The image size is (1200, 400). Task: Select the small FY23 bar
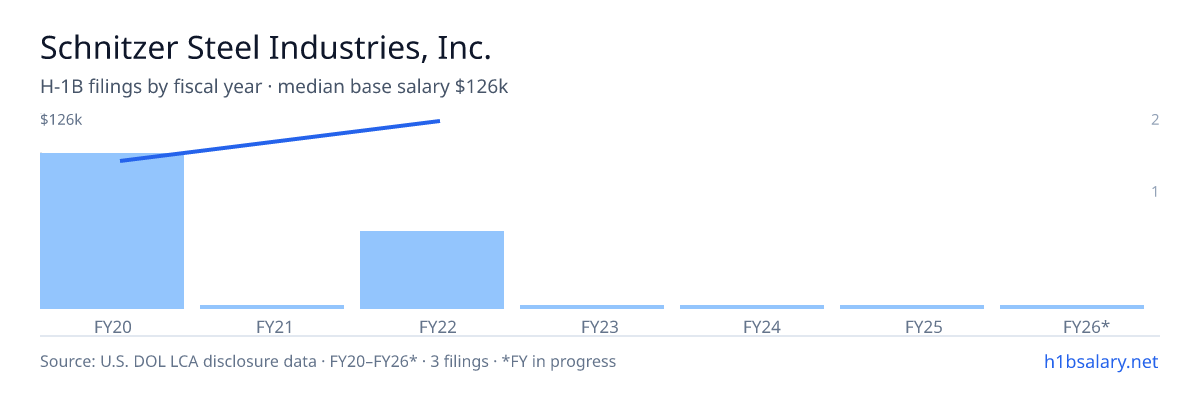[x=592, y=307]
